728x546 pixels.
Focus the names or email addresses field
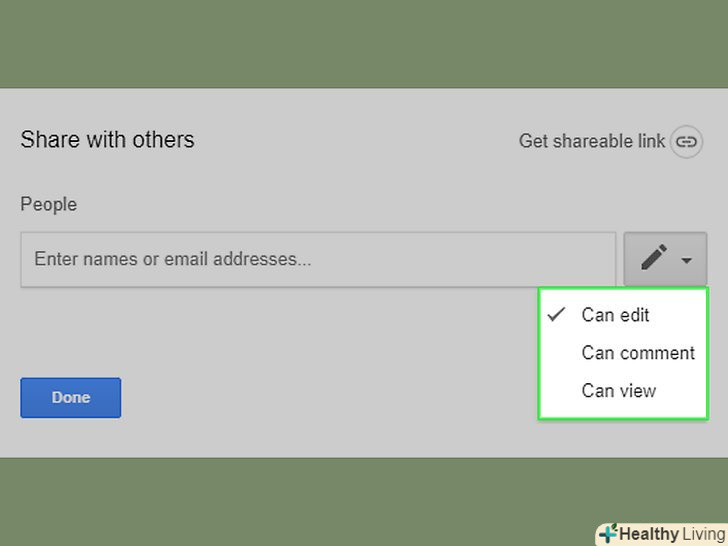[318, 260]
